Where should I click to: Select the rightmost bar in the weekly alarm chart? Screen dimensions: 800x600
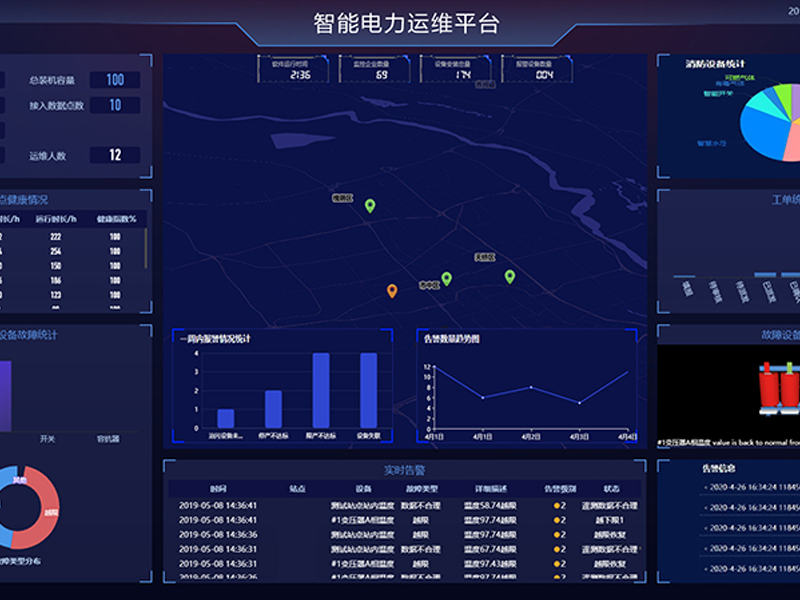(368, 390)
